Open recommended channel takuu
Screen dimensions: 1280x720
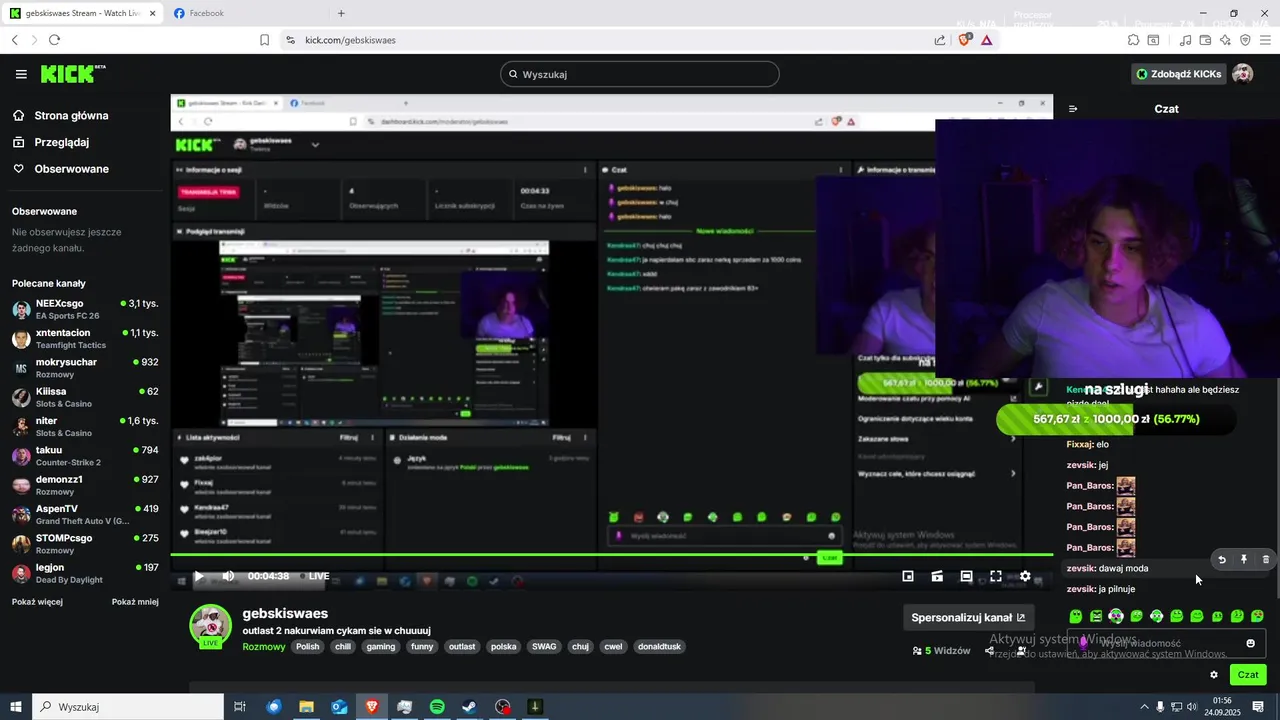[x=85, y=456]
